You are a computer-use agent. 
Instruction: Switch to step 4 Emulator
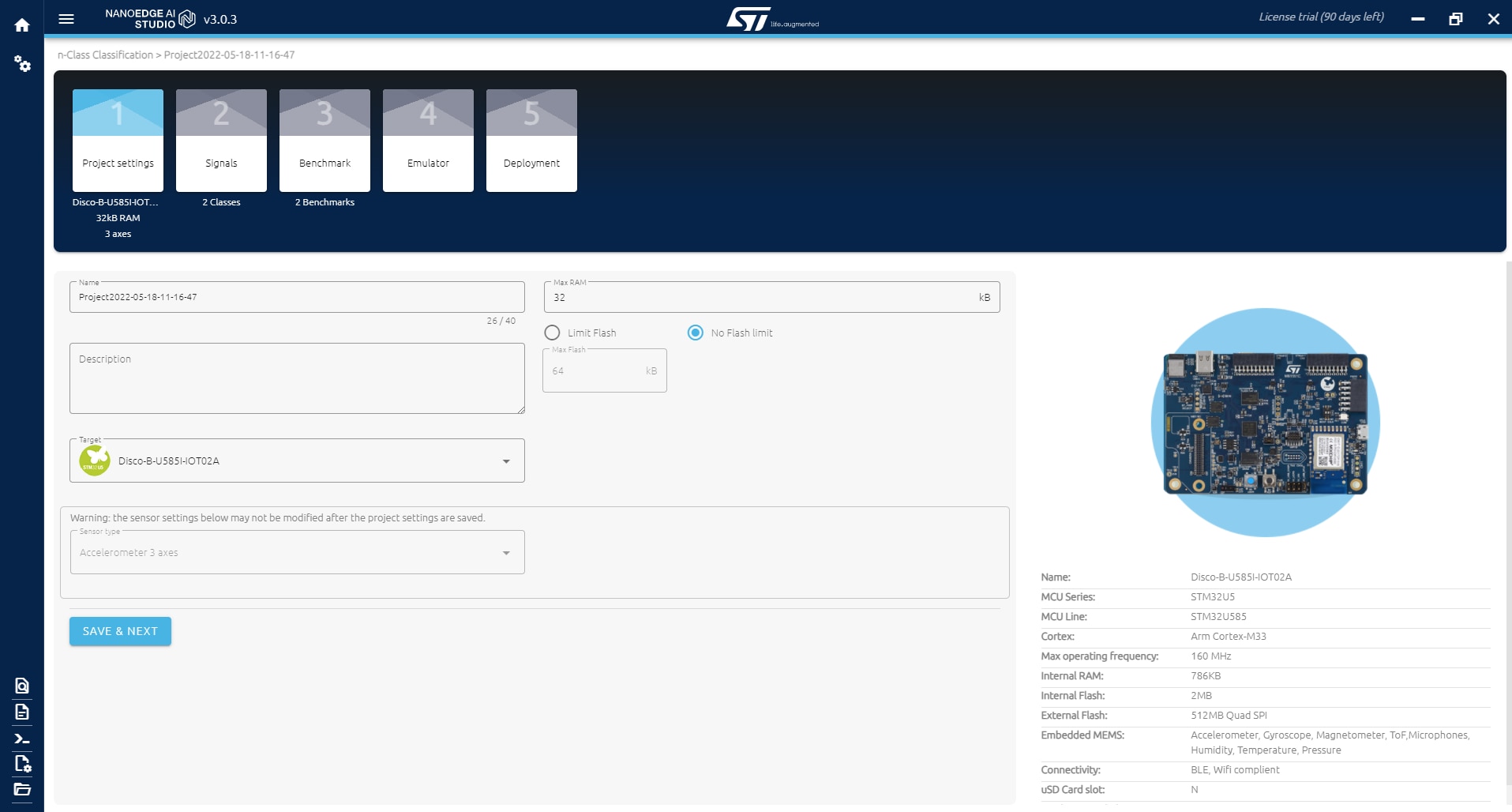428,141
